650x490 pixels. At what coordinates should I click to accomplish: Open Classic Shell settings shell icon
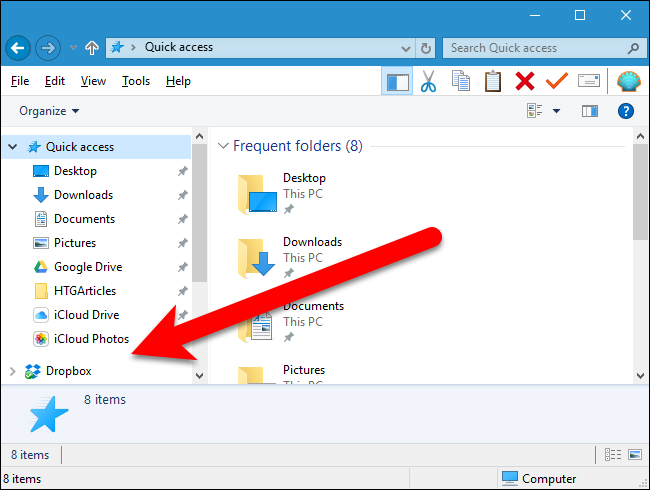click(x=629, y=81)
